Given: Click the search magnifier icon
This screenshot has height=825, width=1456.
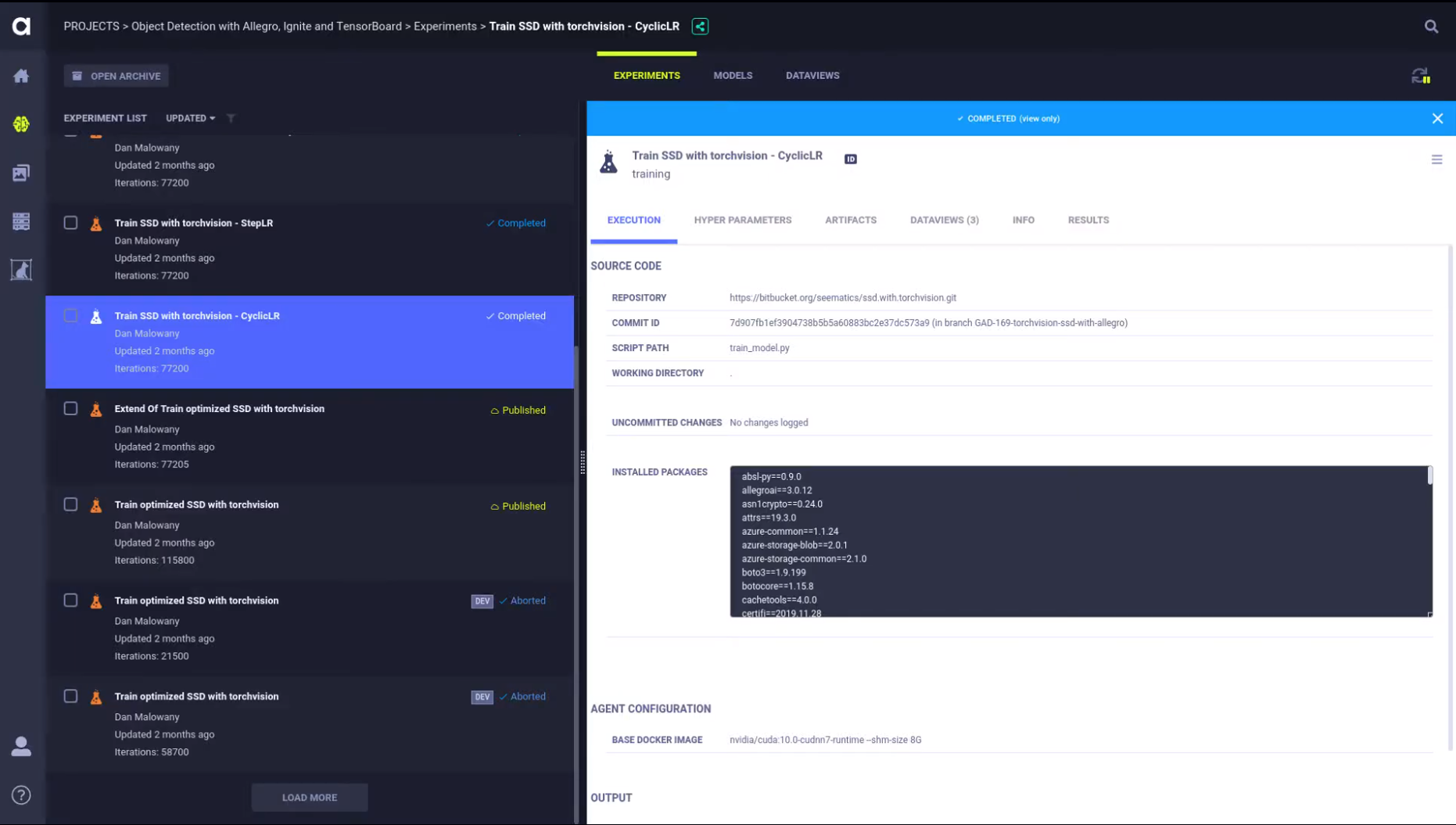Looking at the screenshot, I should 1431,27.
